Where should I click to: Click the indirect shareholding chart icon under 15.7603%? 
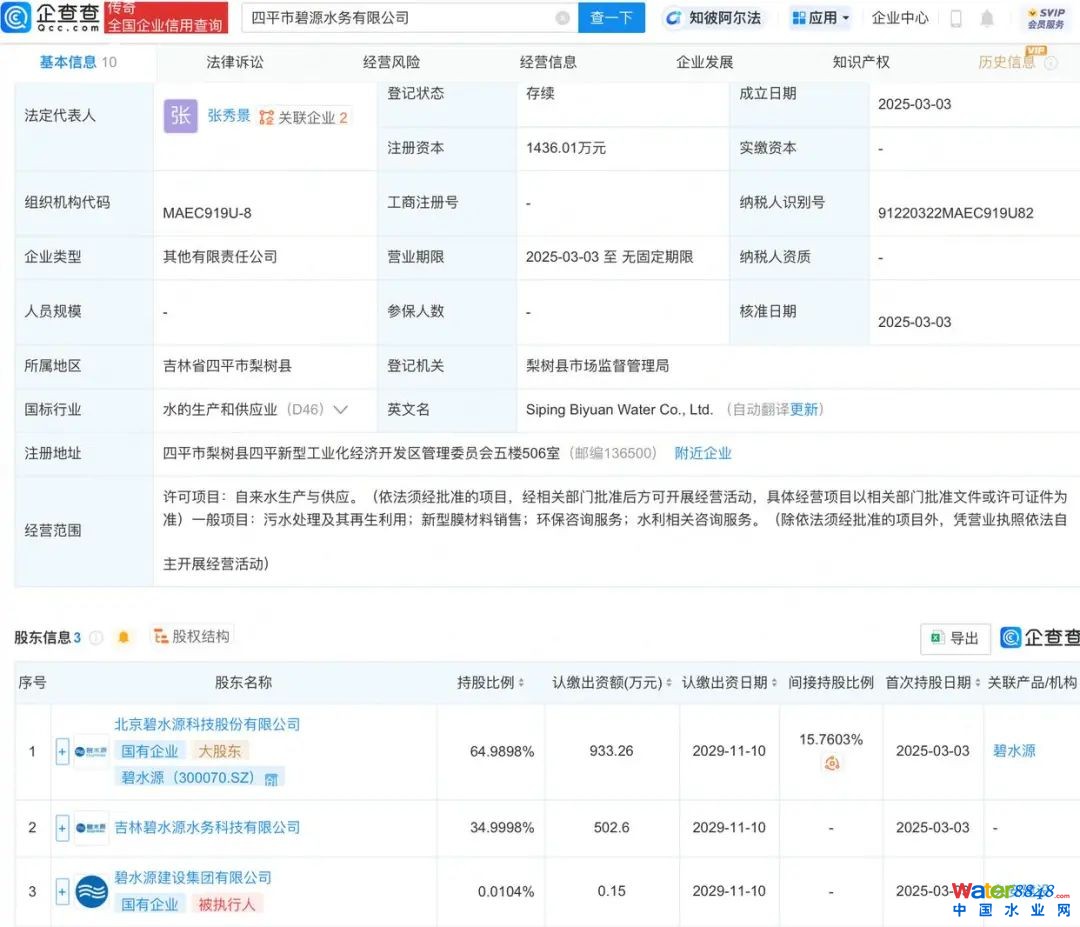[x=831, y=763]
